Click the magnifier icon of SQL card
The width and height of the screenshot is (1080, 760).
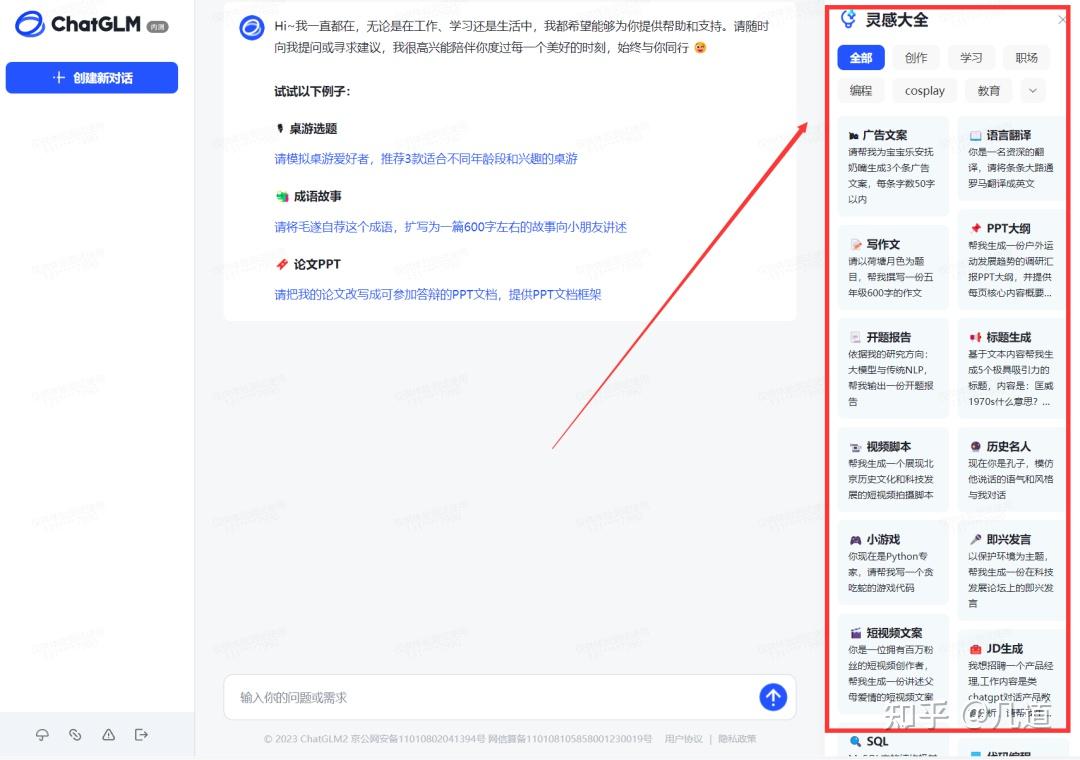point(855,741)
